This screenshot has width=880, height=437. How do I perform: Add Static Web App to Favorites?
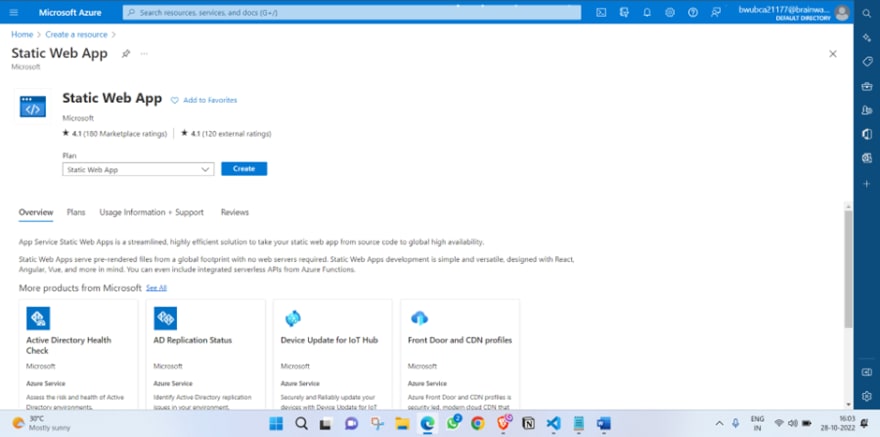click(x=204, y=100)
